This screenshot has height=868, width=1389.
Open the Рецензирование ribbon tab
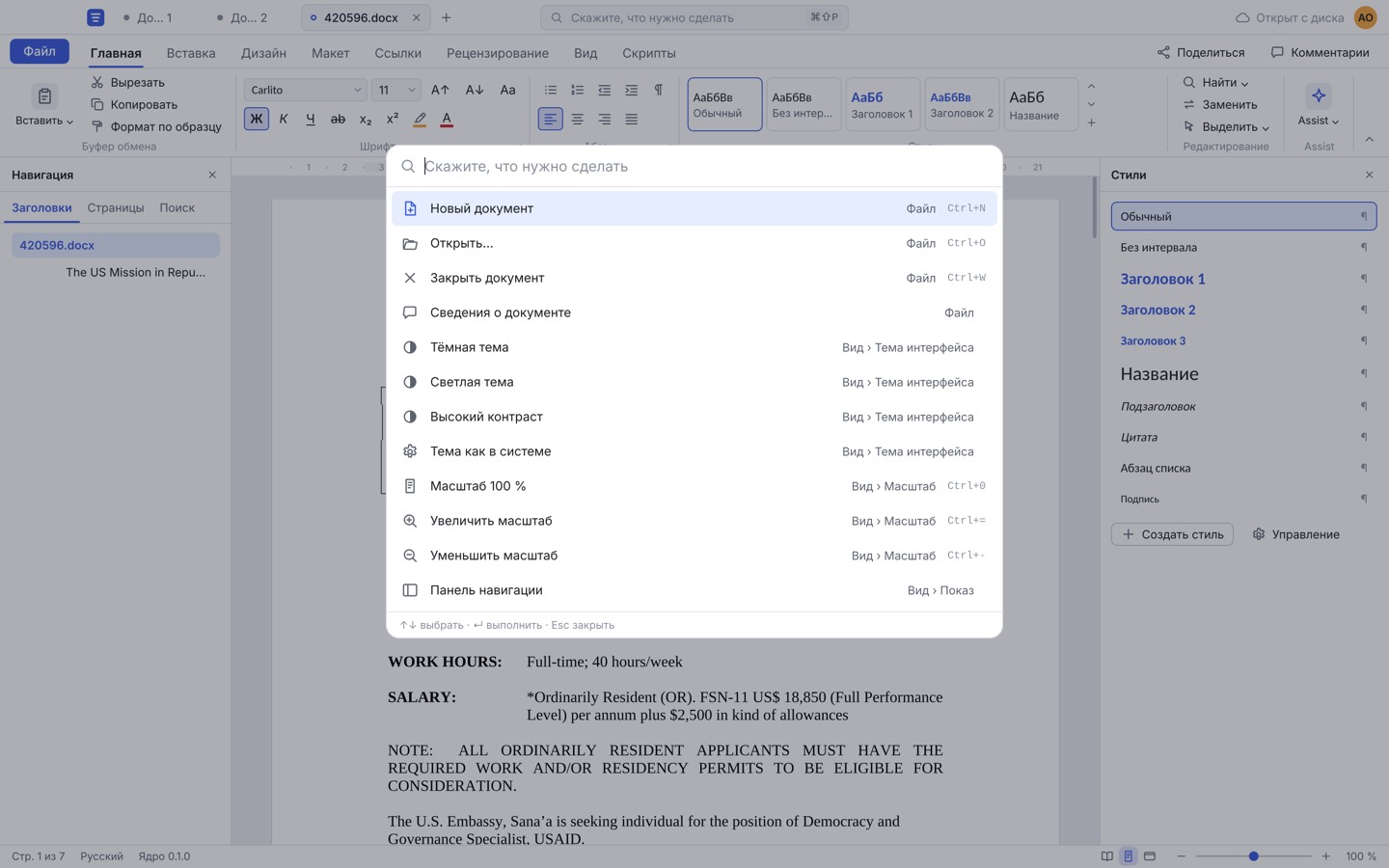pyautogui.click(x=498, y=53)
